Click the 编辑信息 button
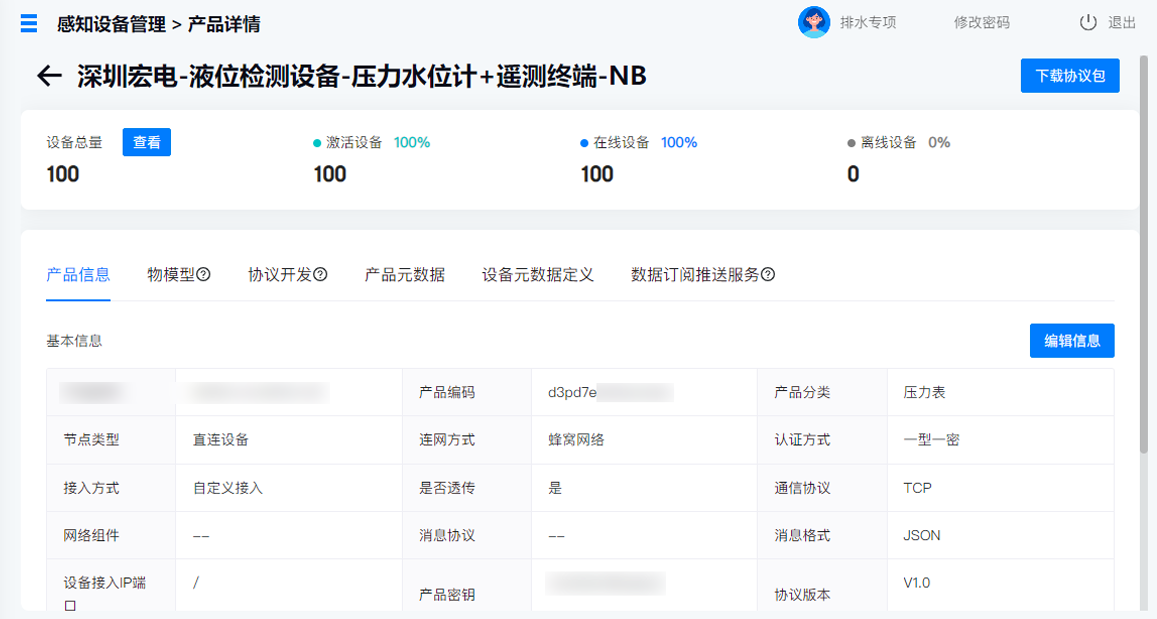The height and width of the screenshot is (619, 1157). click(1072, 341)
